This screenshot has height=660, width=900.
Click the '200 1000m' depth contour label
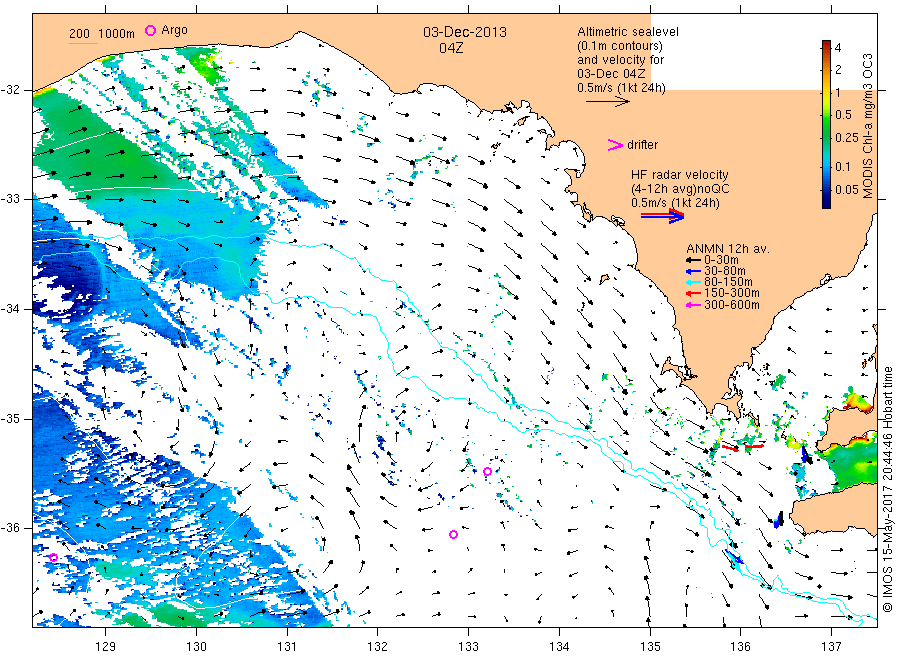click(102, 33)
